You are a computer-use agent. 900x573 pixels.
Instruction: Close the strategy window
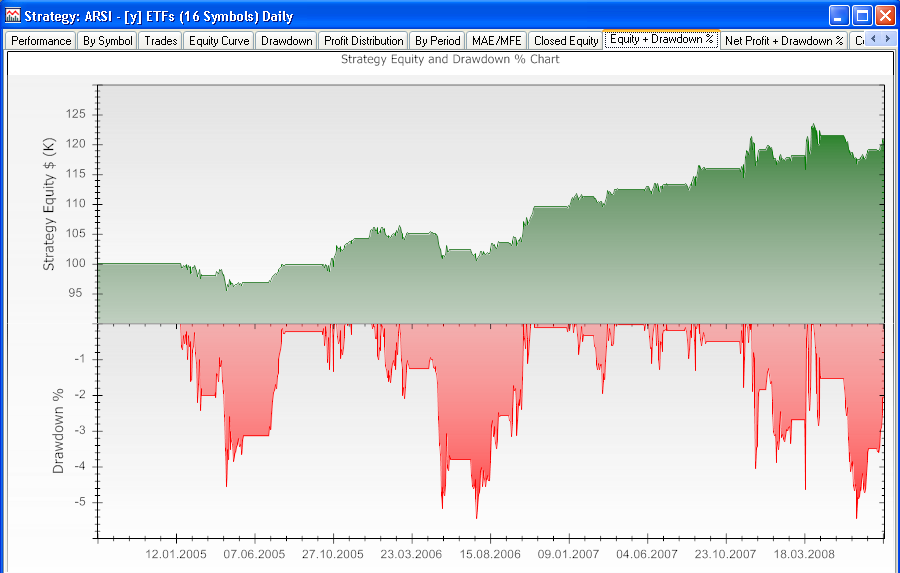(885, 15)
